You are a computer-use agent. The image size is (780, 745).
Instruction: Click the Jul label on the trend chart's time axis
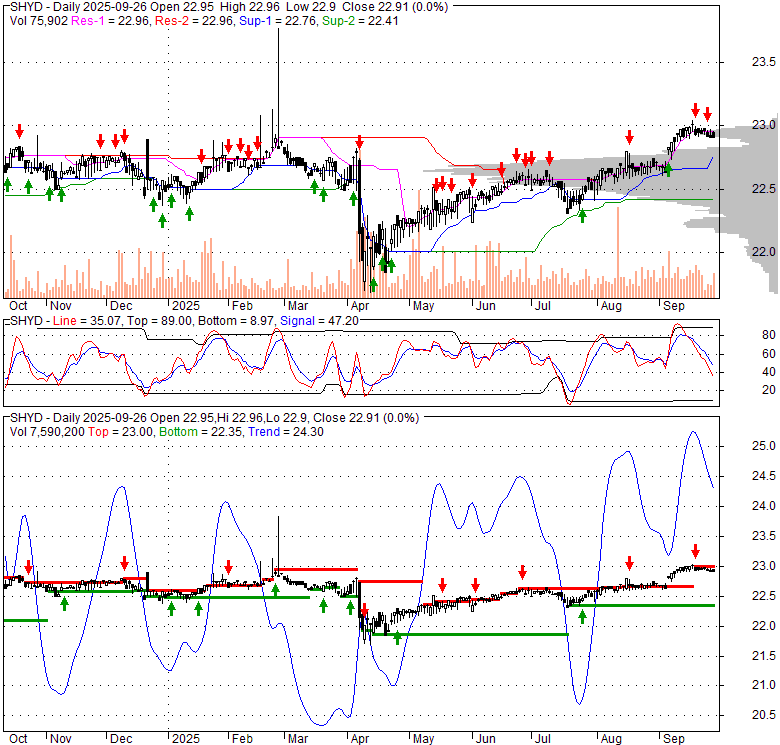543,739
